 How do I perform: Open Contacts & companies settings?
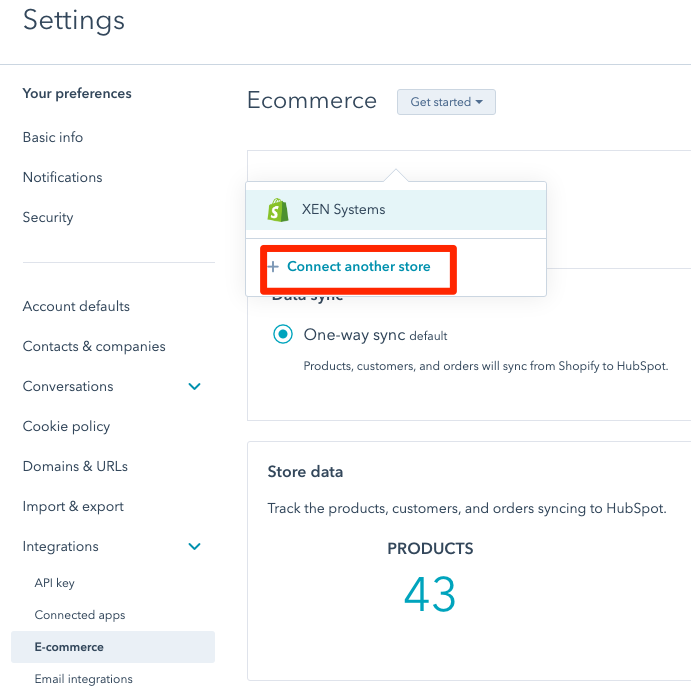click(x=94, y=346)
